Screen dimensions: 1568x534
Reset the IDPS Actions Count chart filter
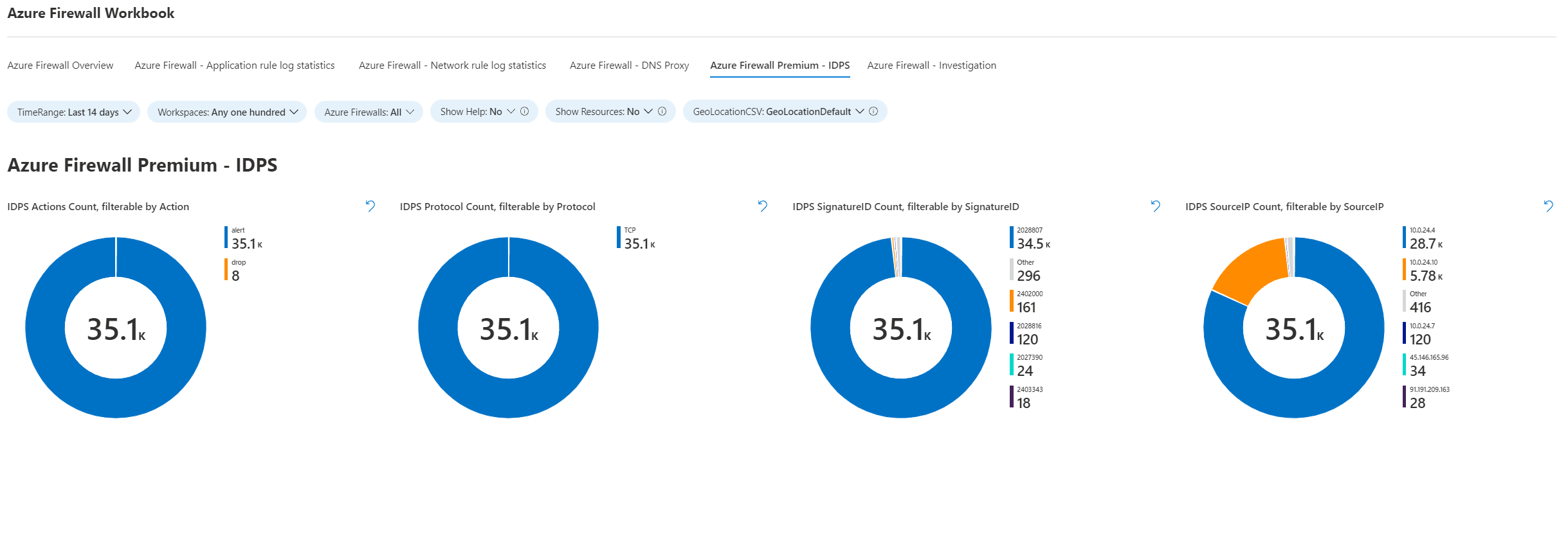point(370,206)
